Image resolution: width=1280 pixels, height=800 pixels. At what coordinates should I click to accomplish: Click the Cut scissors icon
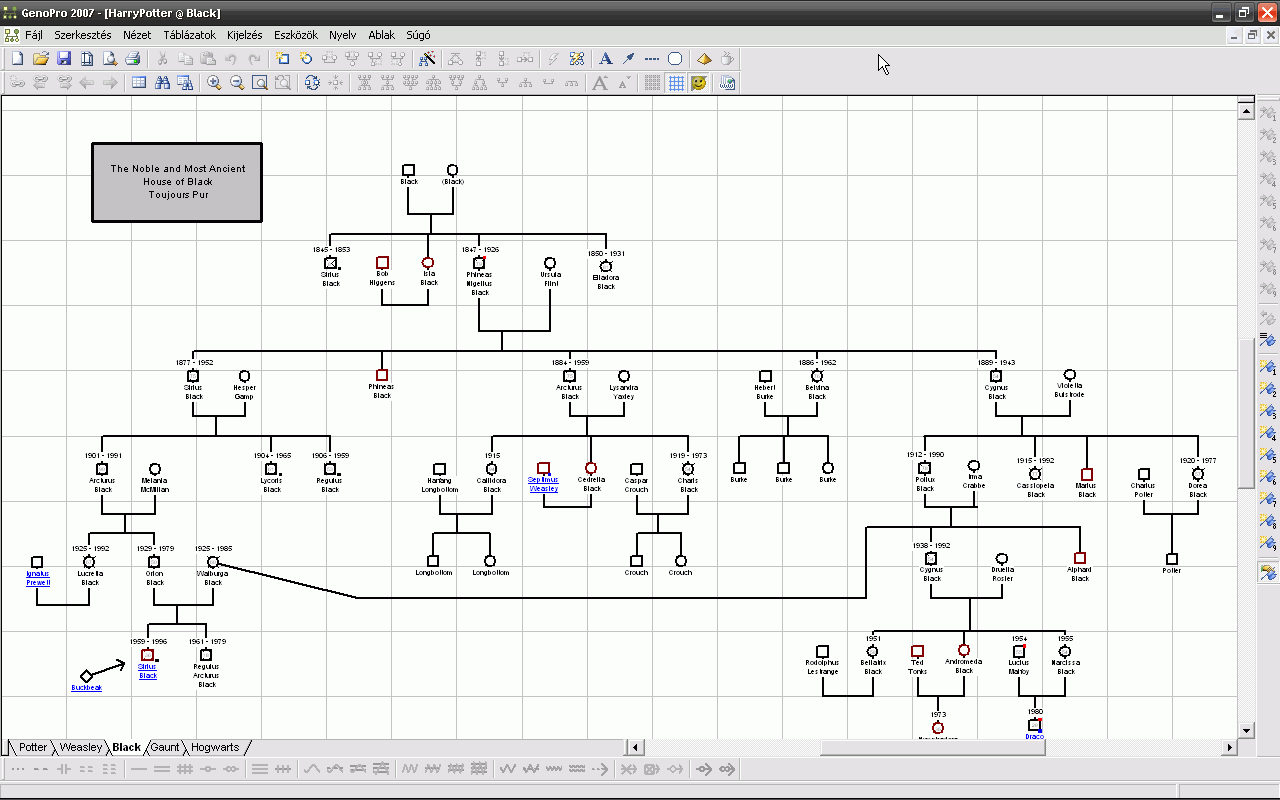162,59
